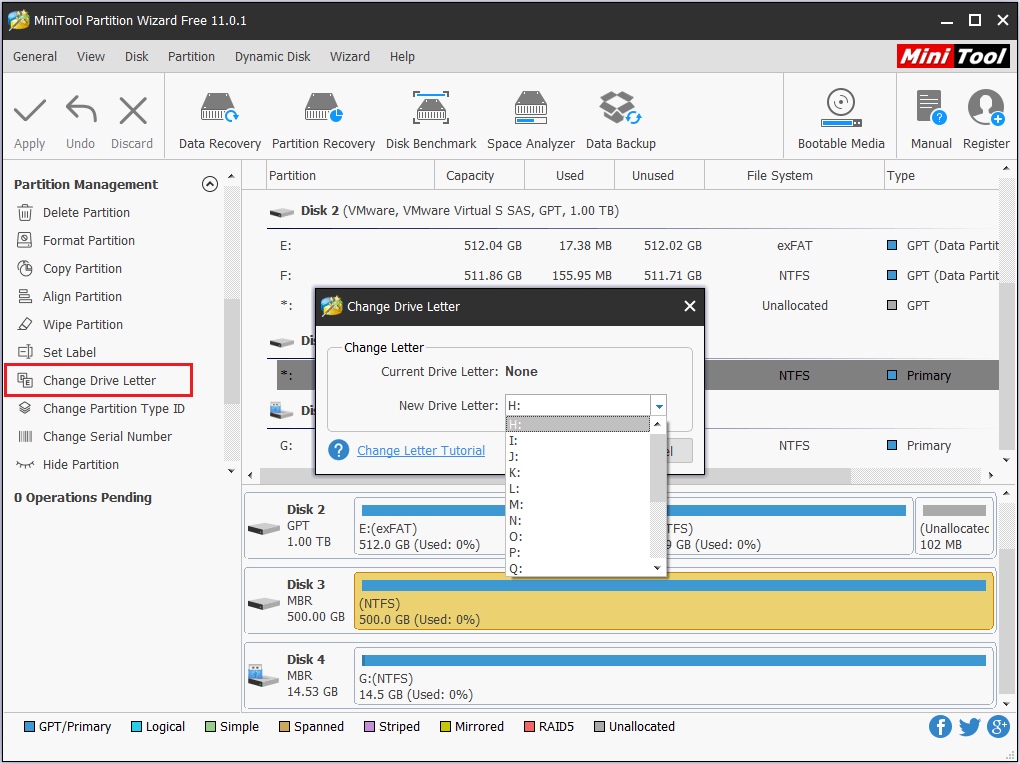Sort by the File System column header
The height and width of the screenshot is (764, 1020).
click(794, 176)
